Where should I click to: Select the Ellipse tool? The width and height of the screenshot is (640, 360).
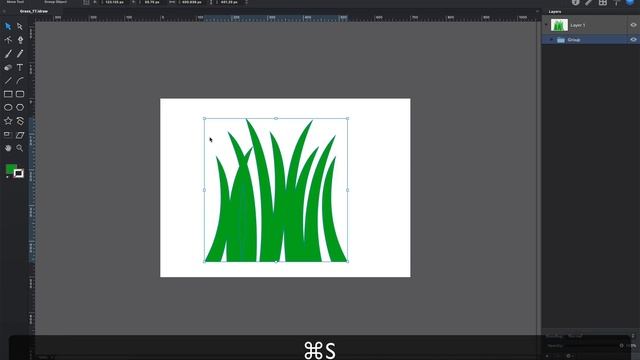click(x=8, y=107)
